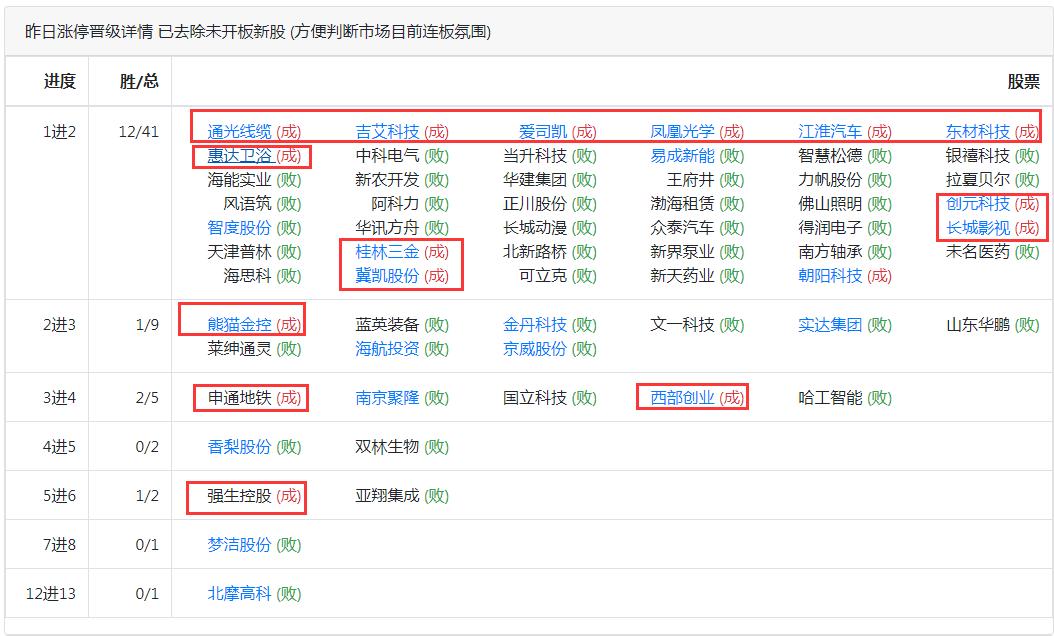Viewport: 1054px width, 636px height.
Task: Open the 易成新能 link
Action: click(682, 156)
